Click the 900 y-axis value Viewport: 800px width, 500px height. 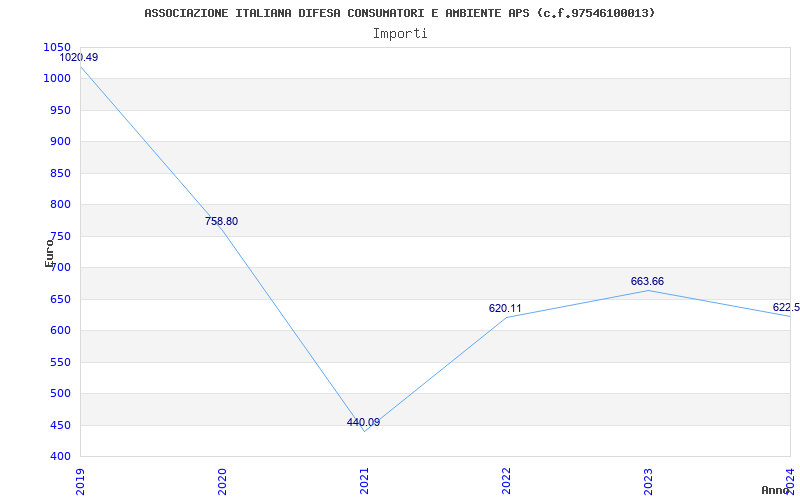pos(60,142)
